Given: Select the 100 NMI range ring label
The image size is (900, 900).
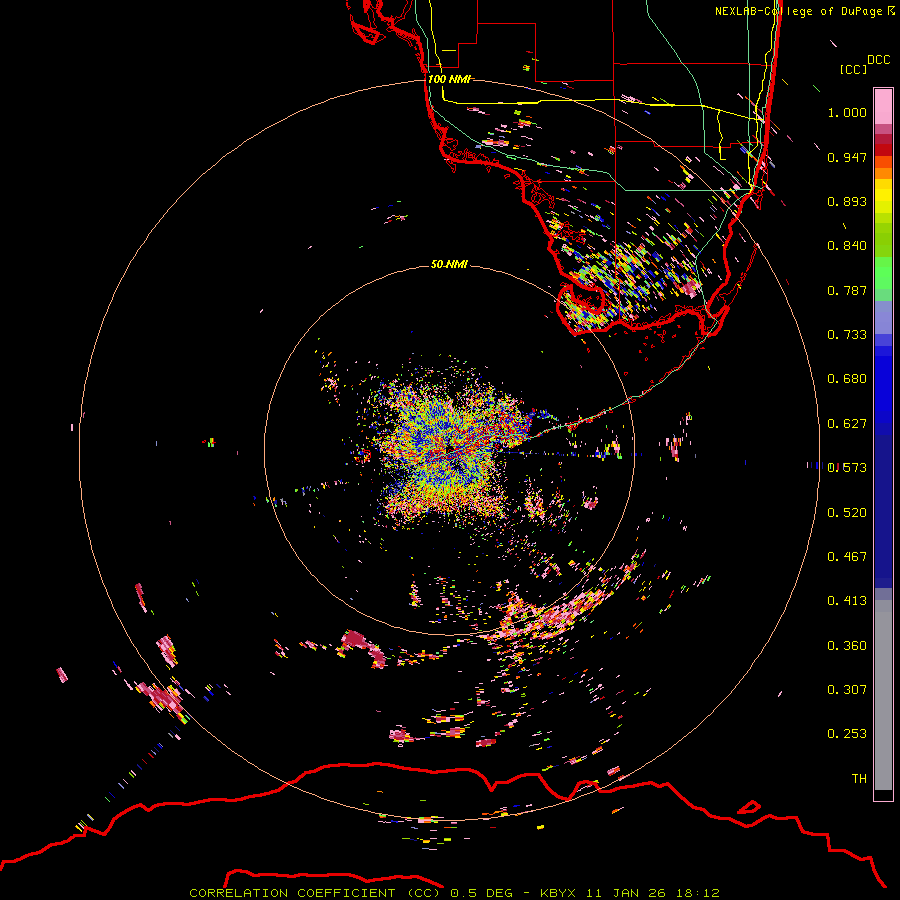Looking at the screenshot, I should [x=449, y=79].
